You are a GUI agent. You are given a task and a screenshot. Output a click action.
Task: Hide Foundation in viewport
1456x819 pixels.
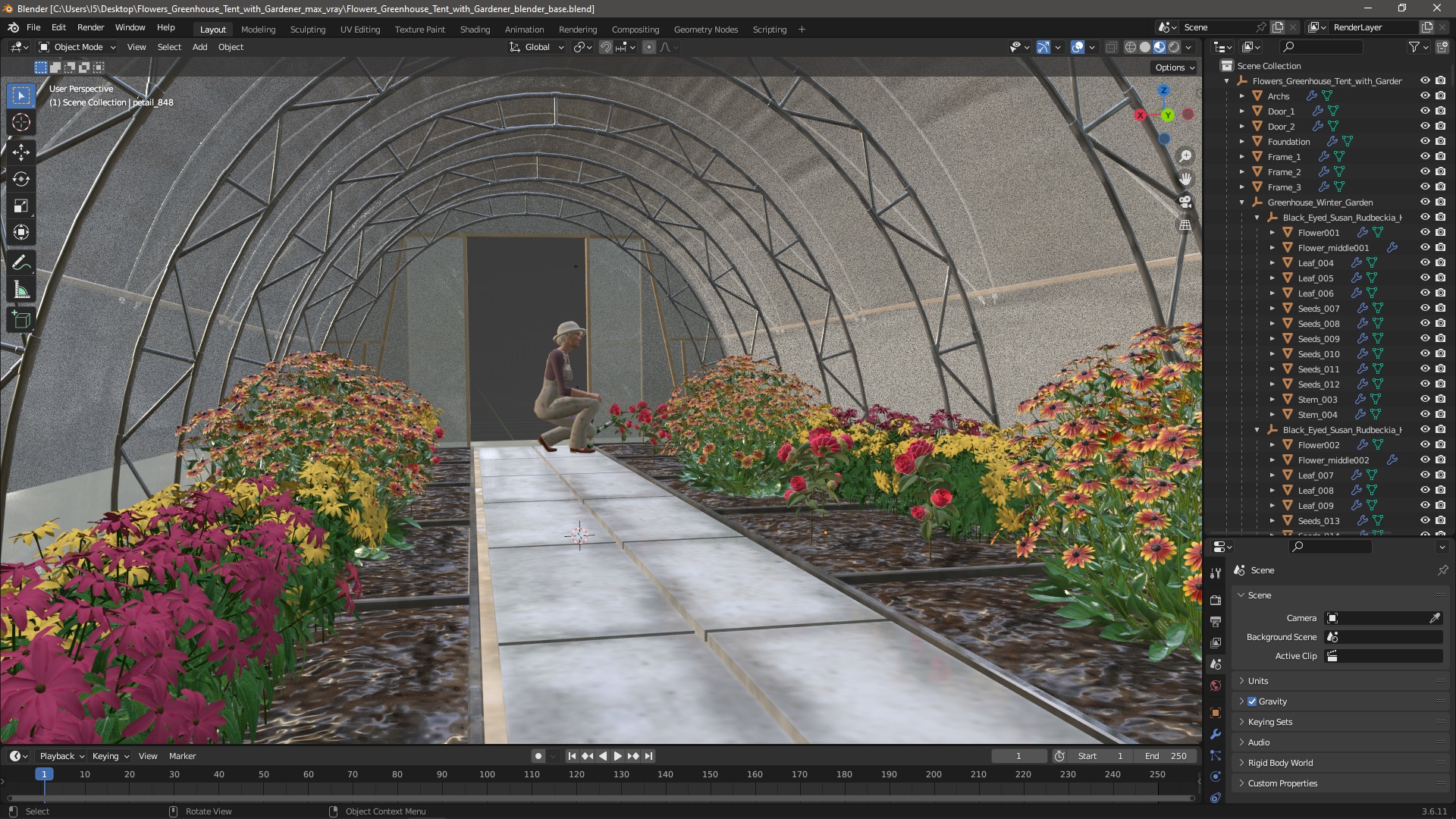point(1425,142)
